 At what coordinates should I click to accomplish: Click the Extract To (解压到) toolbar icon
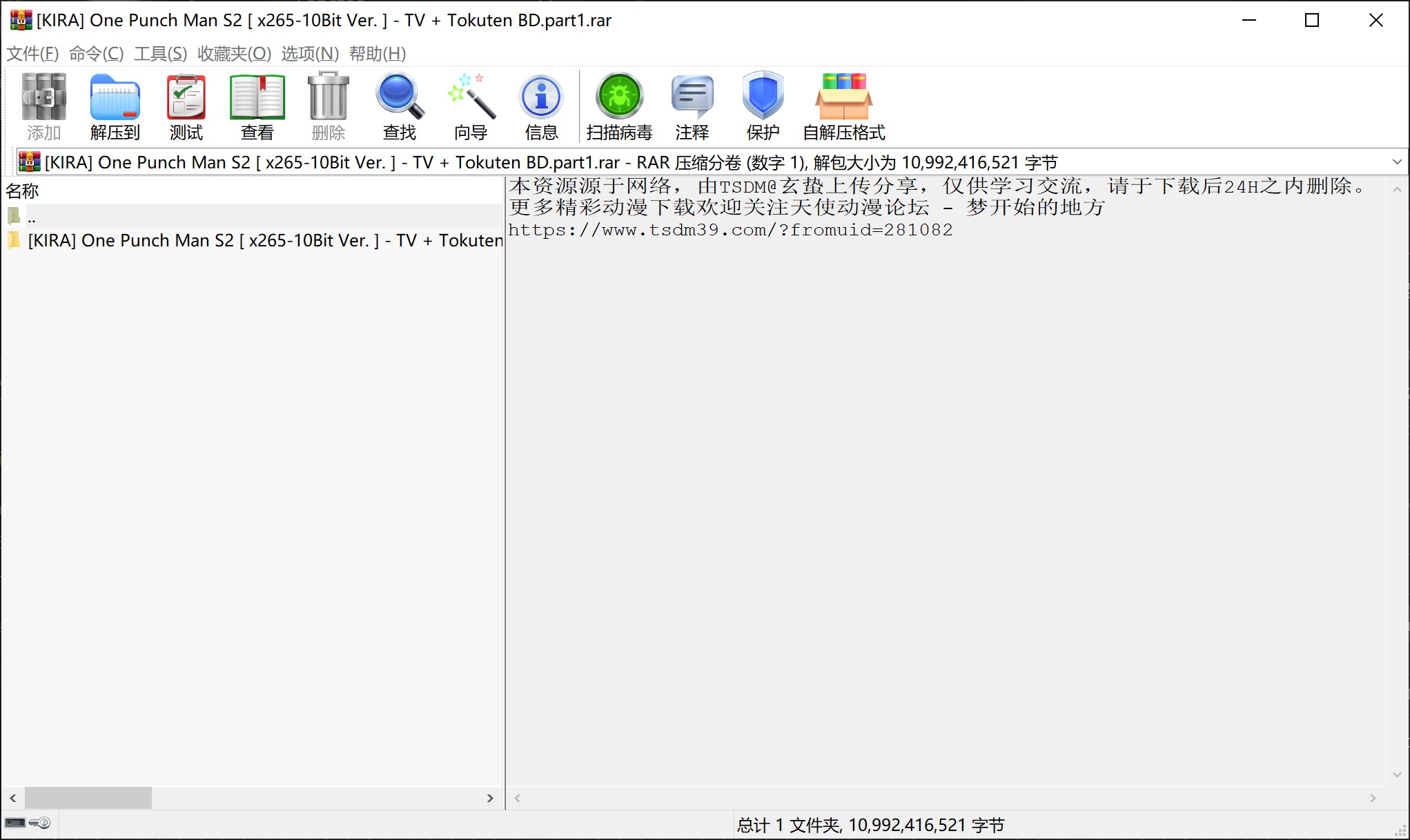(x=115, y=105)
